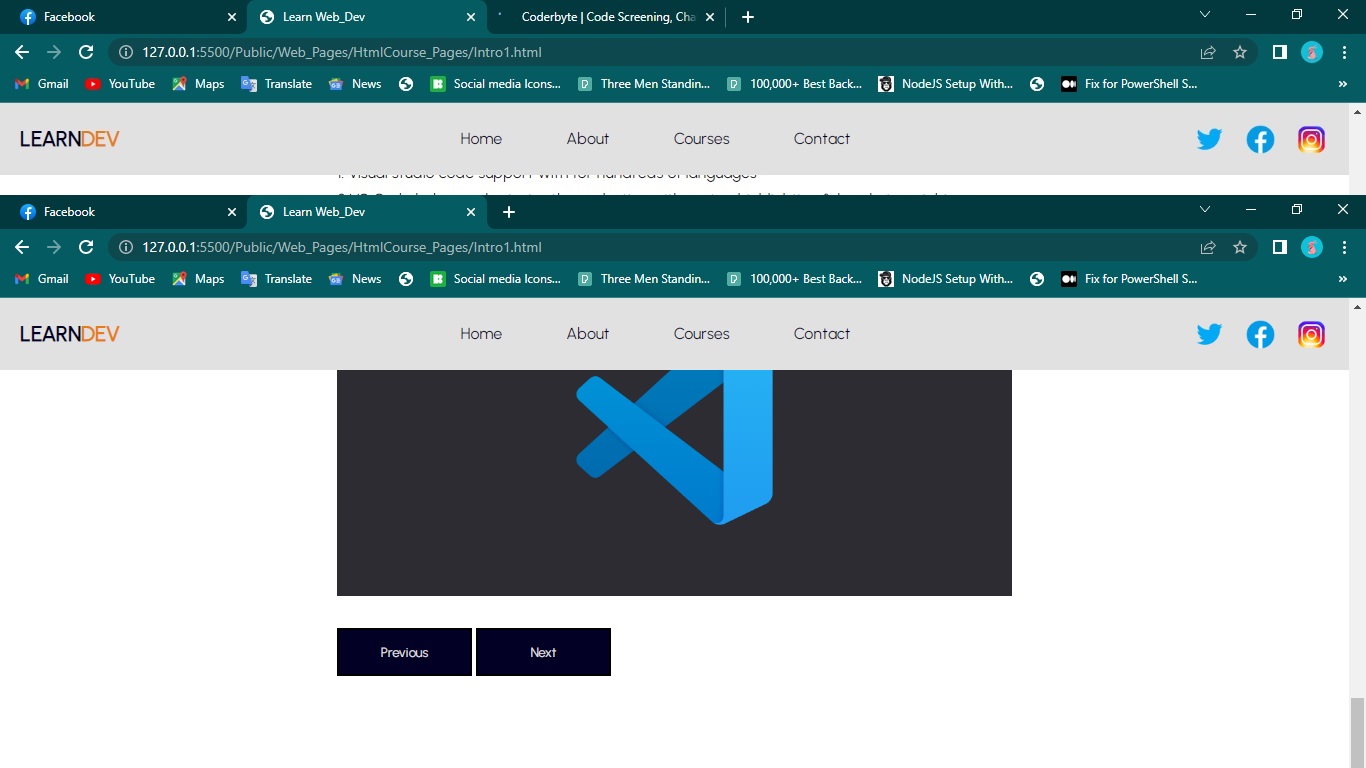Go to the Previous lesson page
Viewport: 1366px width, 768px height.
click(404, 652)
